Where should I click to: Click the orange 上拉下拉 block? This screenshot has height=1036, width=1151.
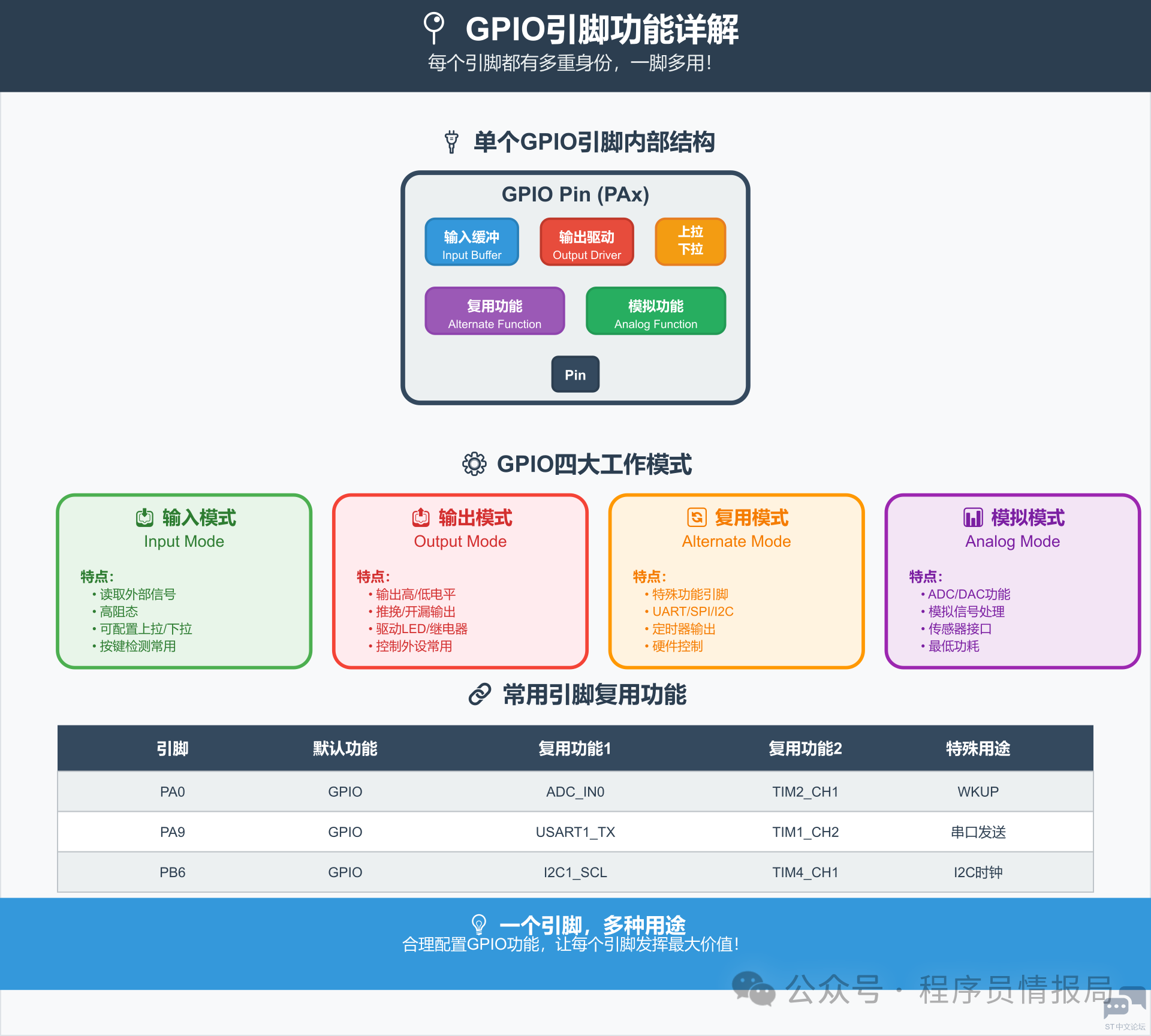click(690, 241)
